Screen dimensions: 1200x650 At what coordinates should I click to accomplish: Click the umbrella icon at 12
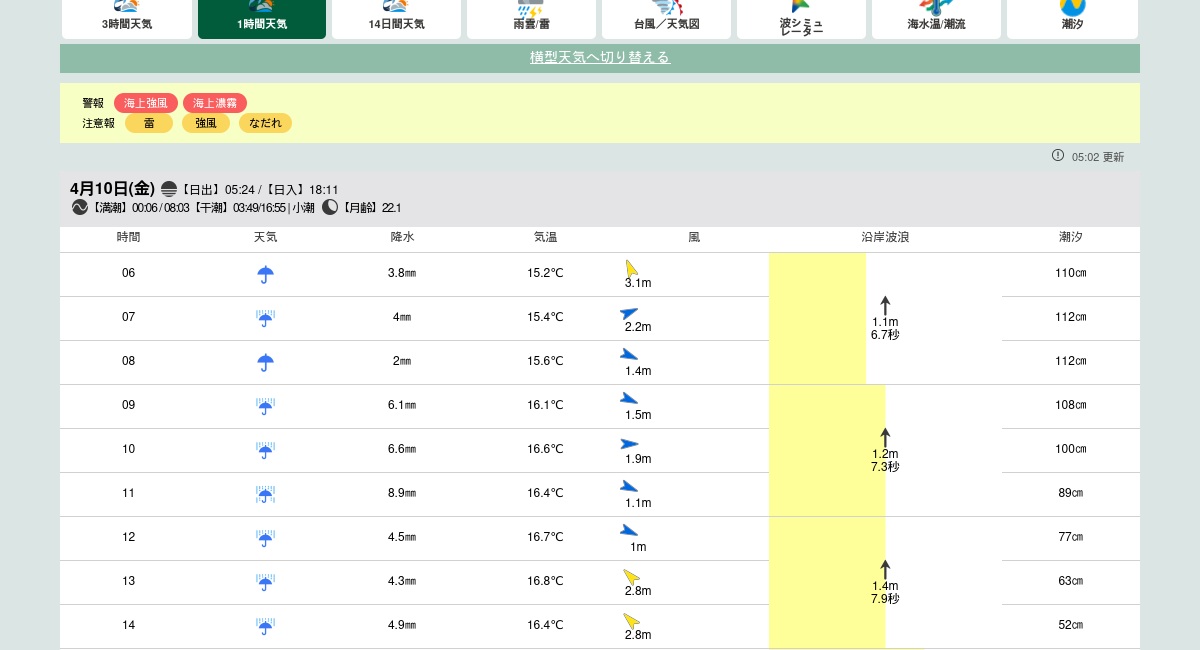[265, 538]
